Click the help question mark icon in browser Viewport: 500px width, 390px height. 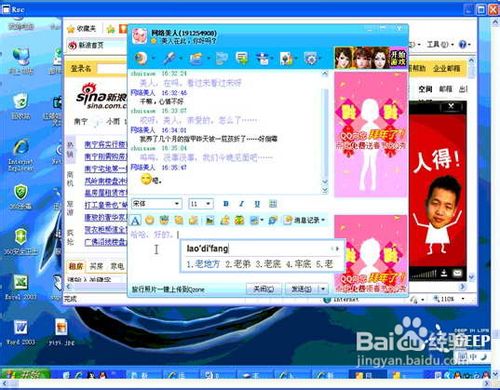463,44
